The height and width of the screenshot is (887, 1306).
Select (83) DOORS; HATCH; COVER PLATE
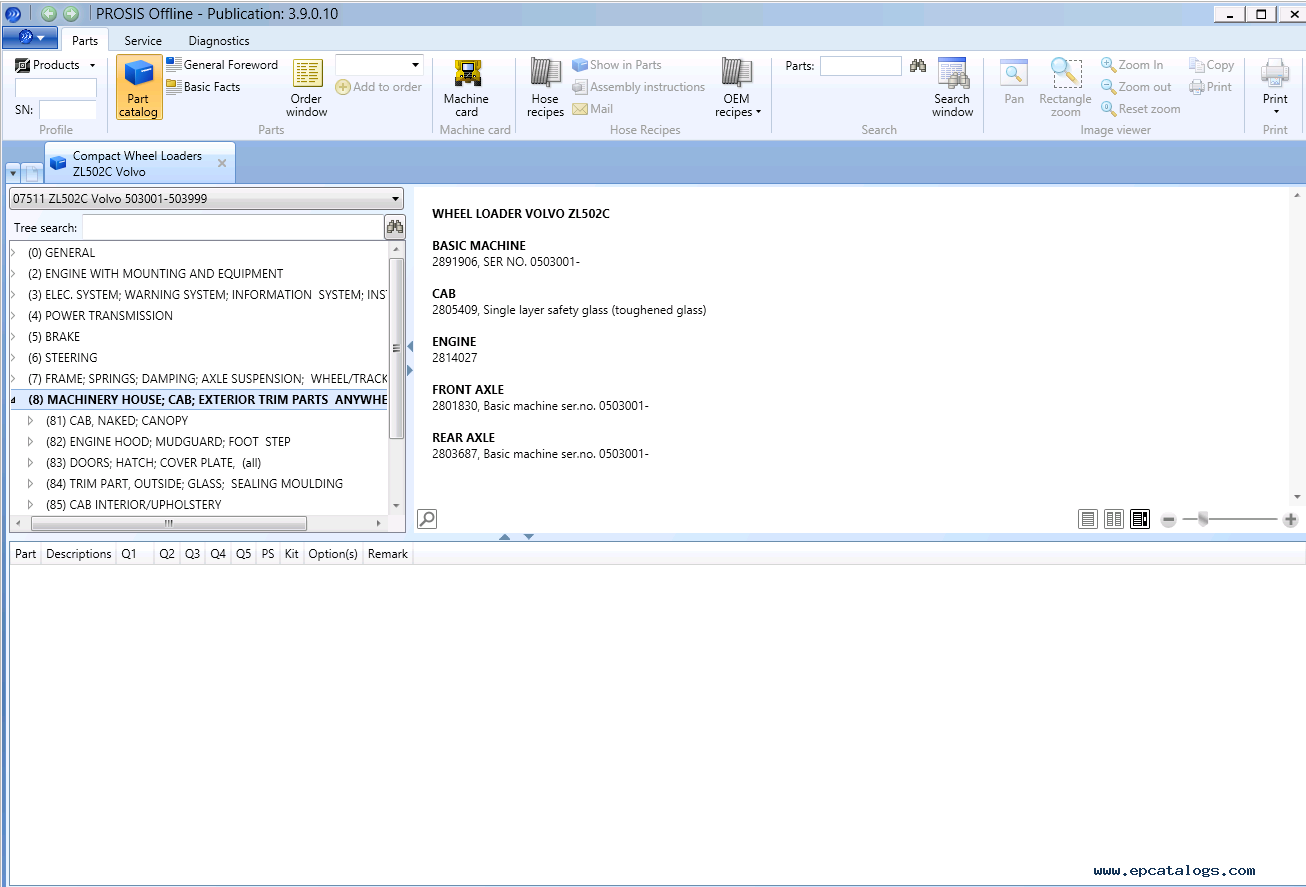pos(153,463)
